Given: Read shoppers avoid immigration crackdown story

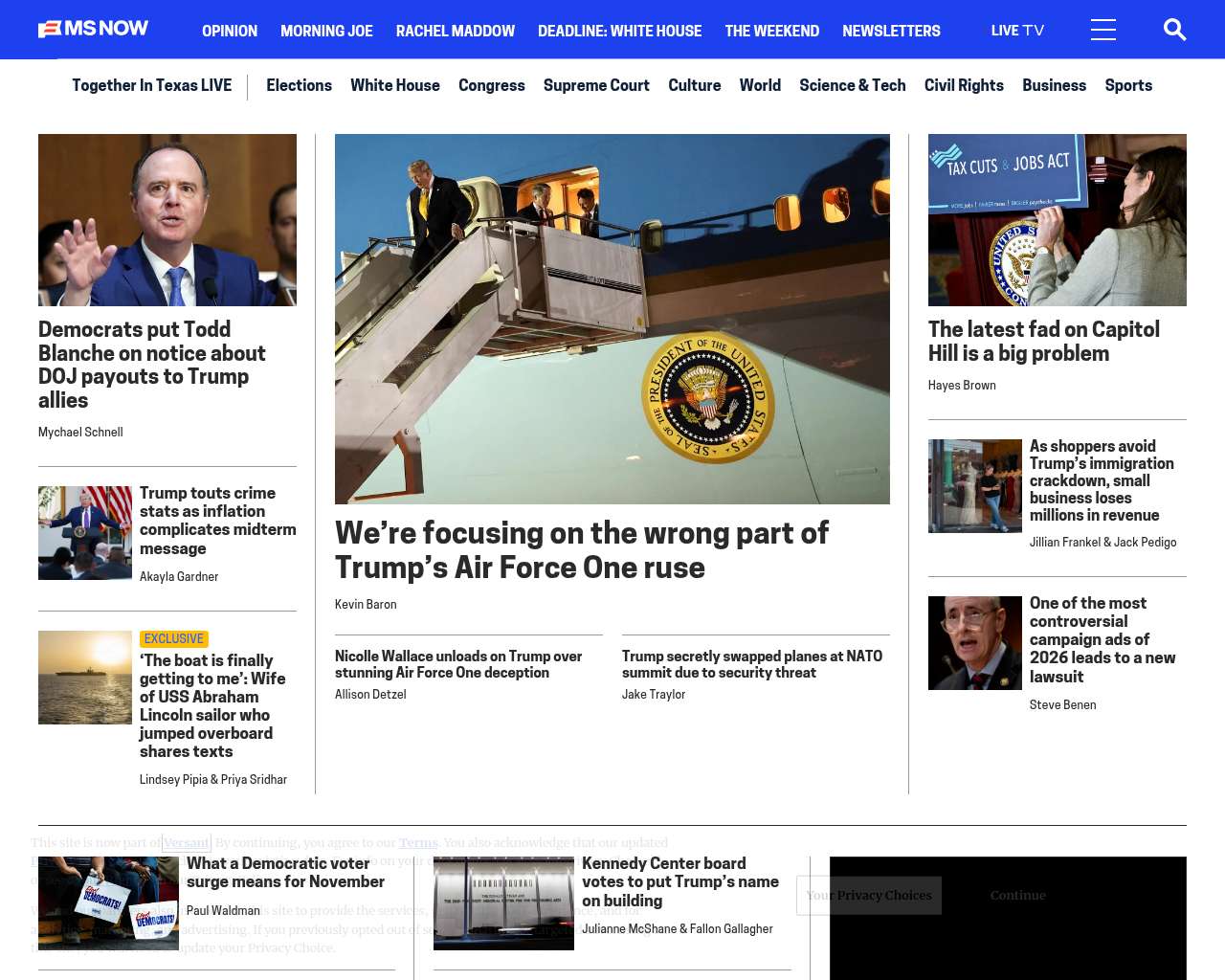Looking at the screenshot, I should (x=1102, y=480).
